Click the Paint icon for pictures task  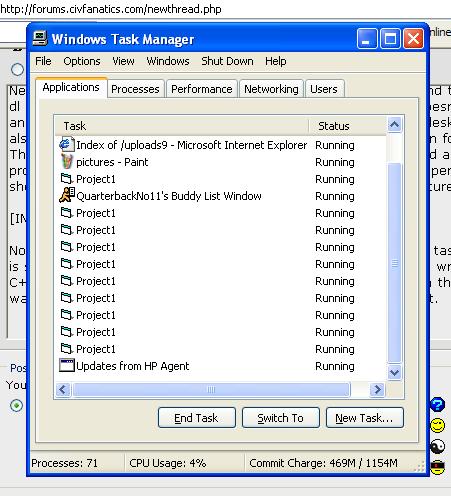pos(67,162)
